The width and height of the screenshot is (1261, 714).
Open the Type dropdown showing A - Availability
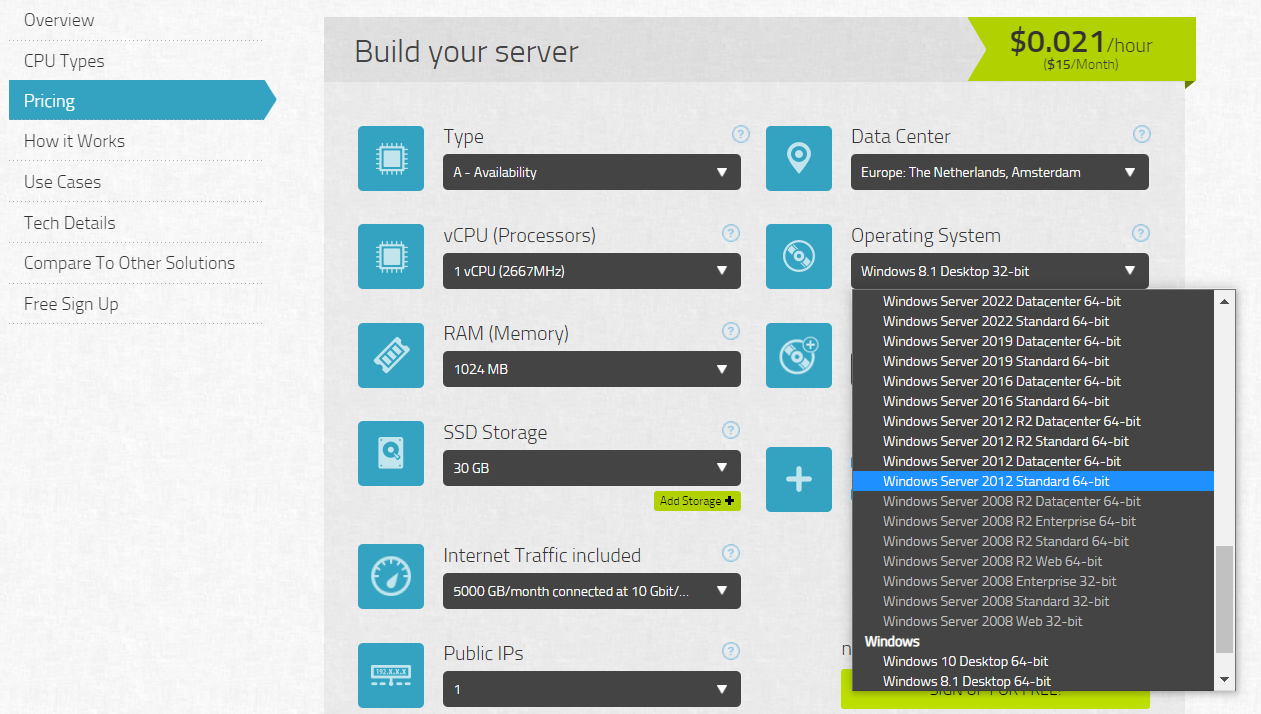coord(592,172)
